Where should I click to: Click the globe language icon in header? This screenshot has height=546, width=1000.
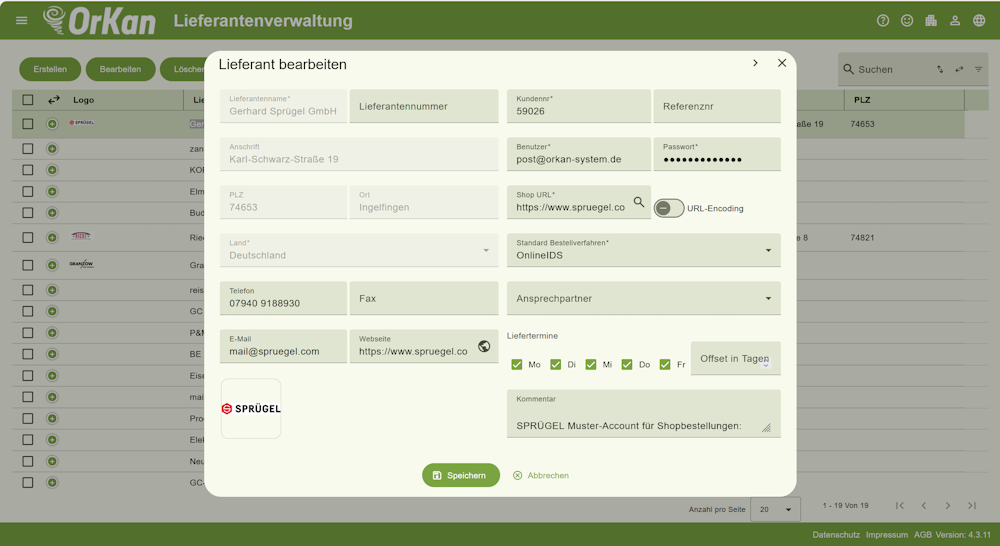(x=979, y=20)
